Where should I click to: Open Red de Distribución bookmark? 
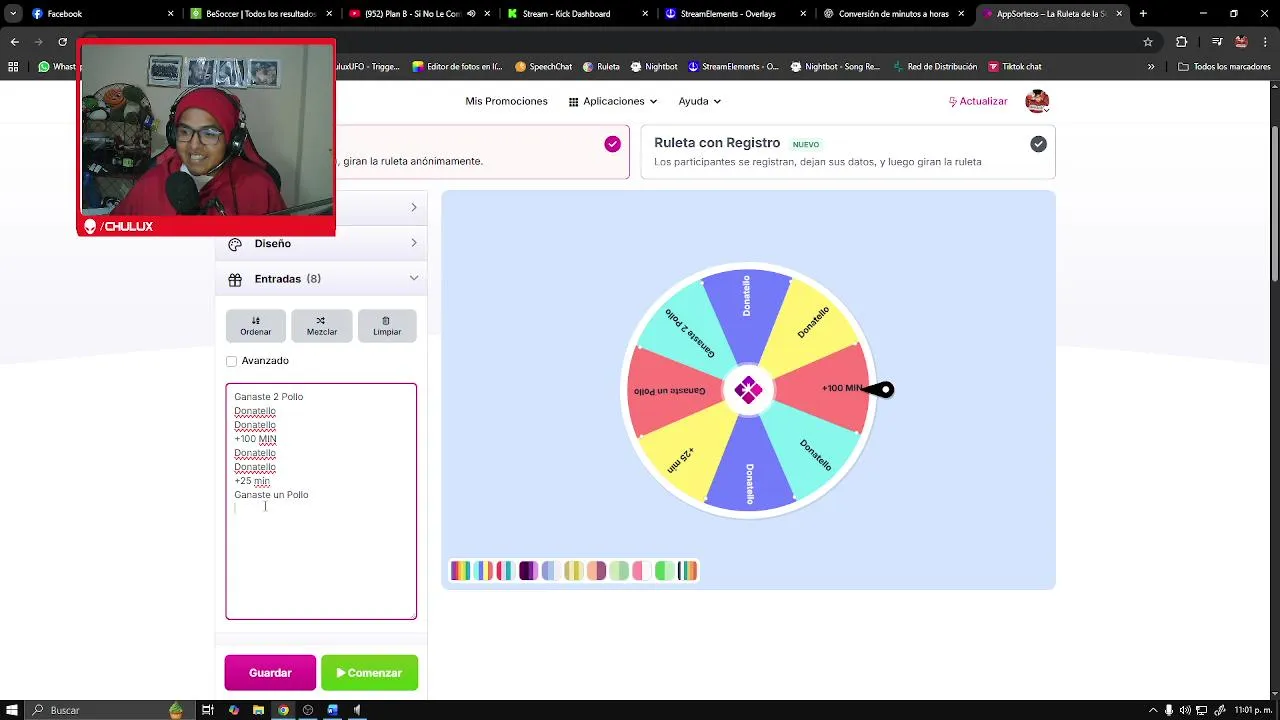click(935, 67)
